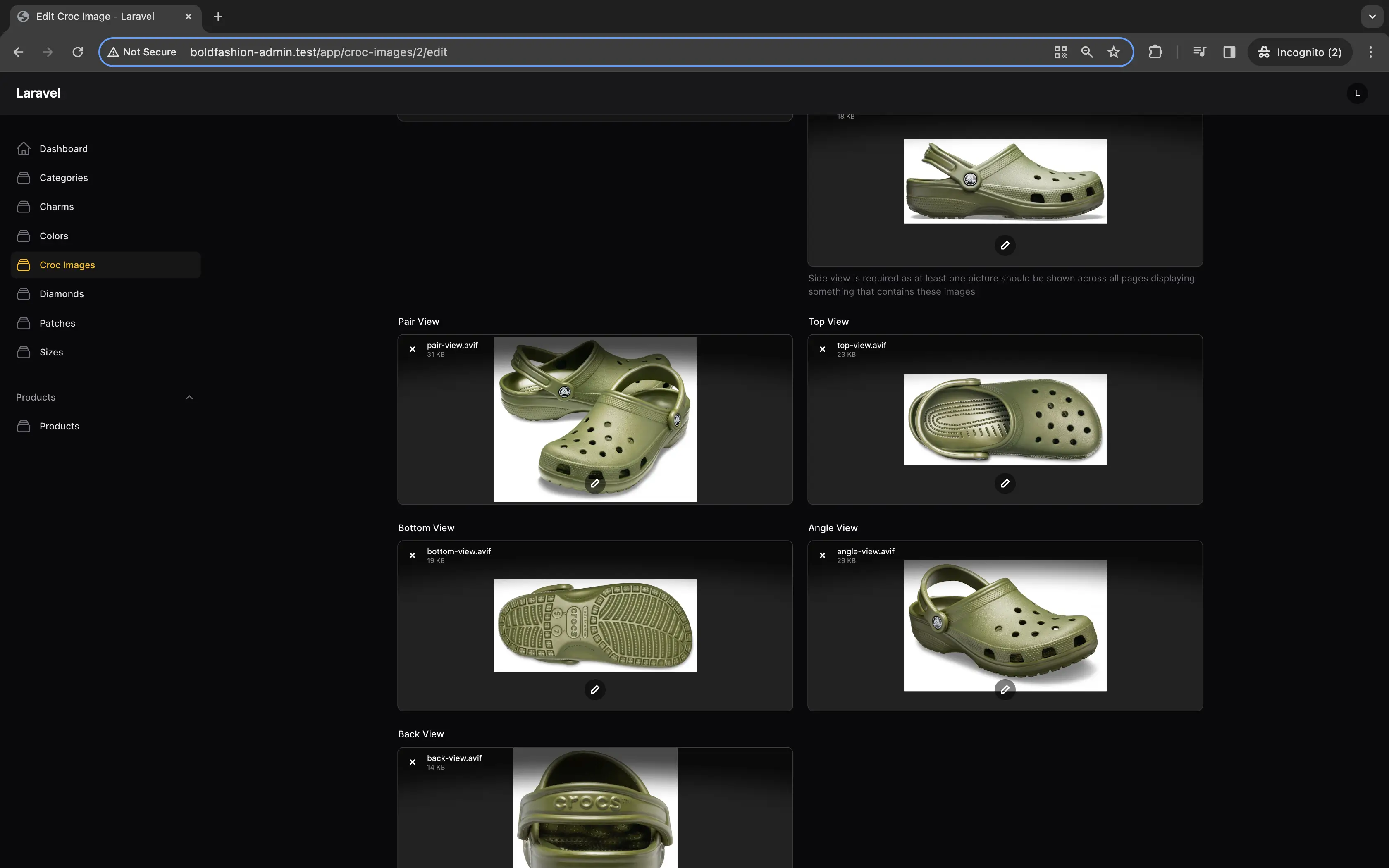Open the user avatar L menu

point(1357,93)
